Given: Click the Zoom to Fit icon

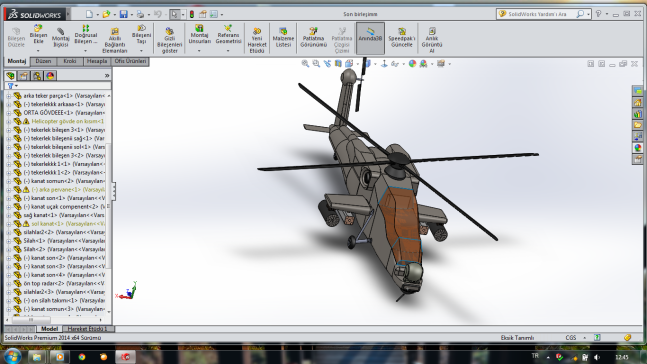Looking at the screenshot, I should [305, 64].
